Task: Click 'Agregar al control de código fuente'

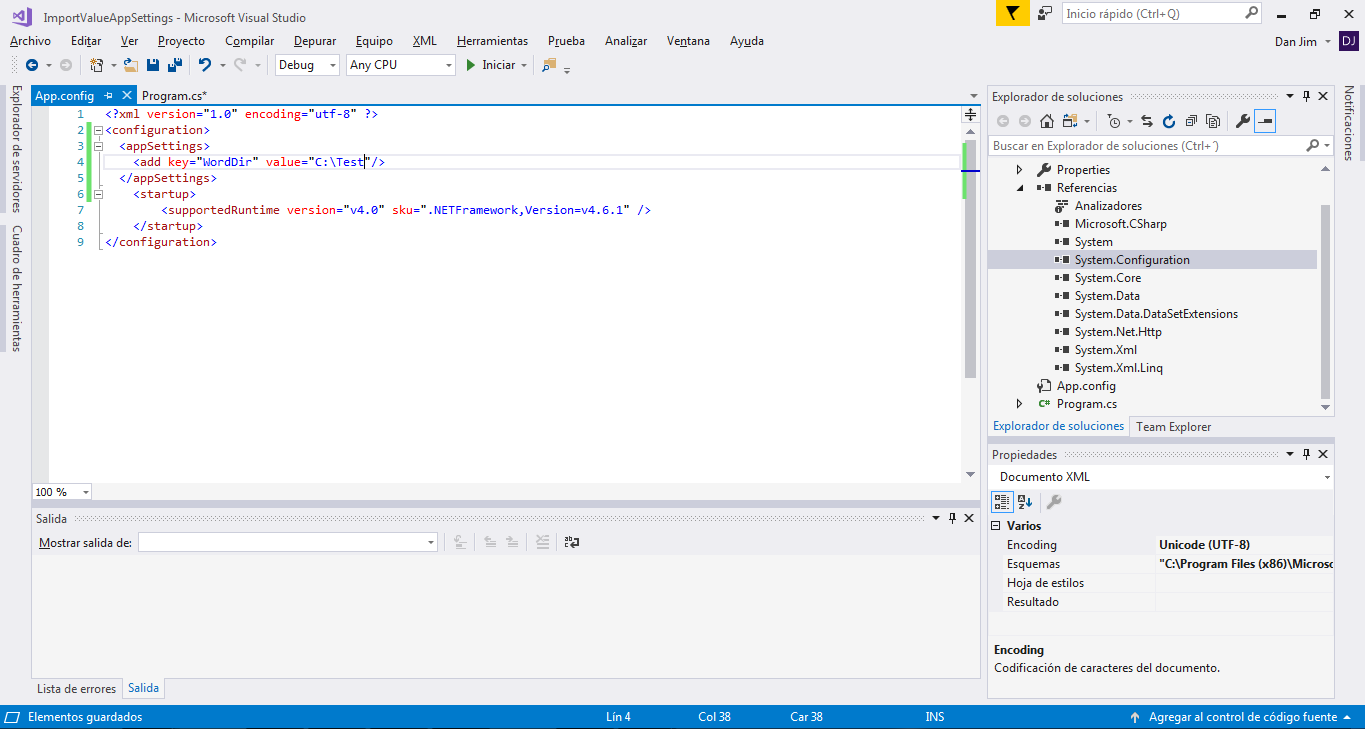Action: coord(1242,717)
